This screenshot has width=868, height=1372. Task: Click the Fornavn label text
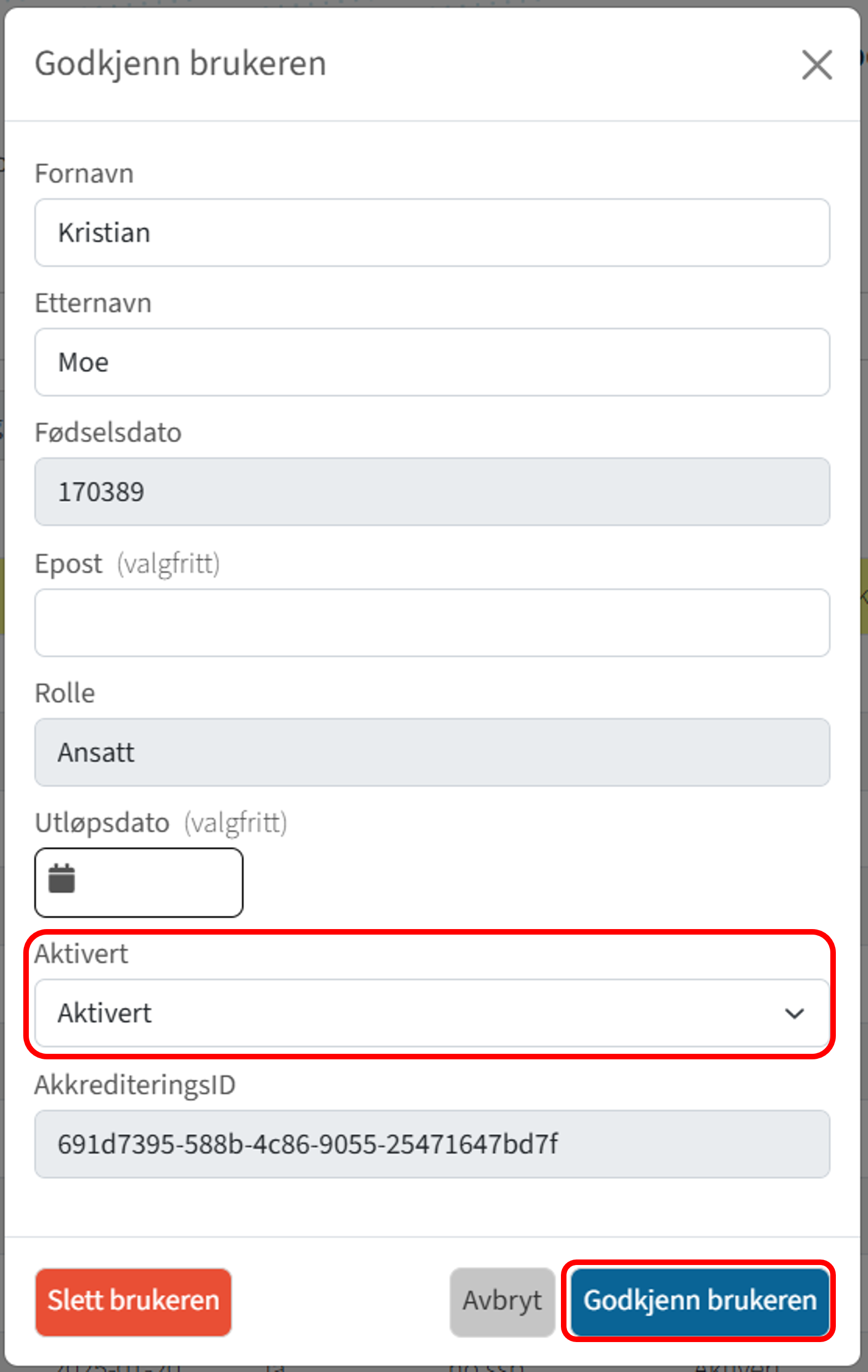click(x=84, y=173)
